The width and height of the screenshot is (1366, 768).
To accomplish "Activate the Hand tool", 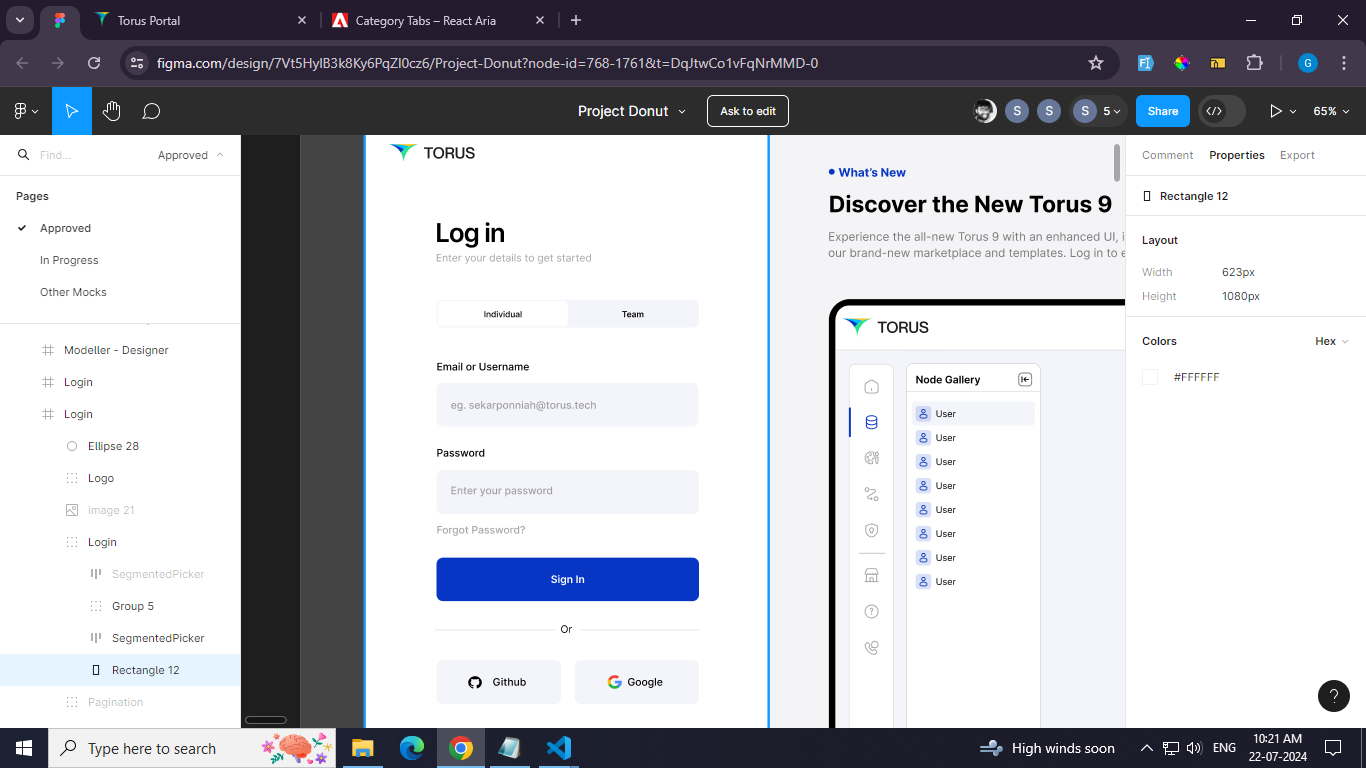I will 111,111.
